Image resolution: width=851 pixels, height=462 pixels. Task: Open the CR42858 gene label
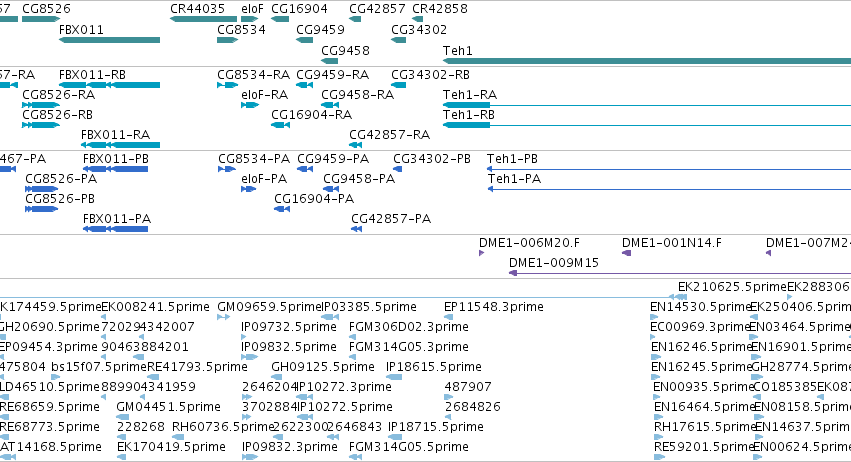click(x=440, y=9)
